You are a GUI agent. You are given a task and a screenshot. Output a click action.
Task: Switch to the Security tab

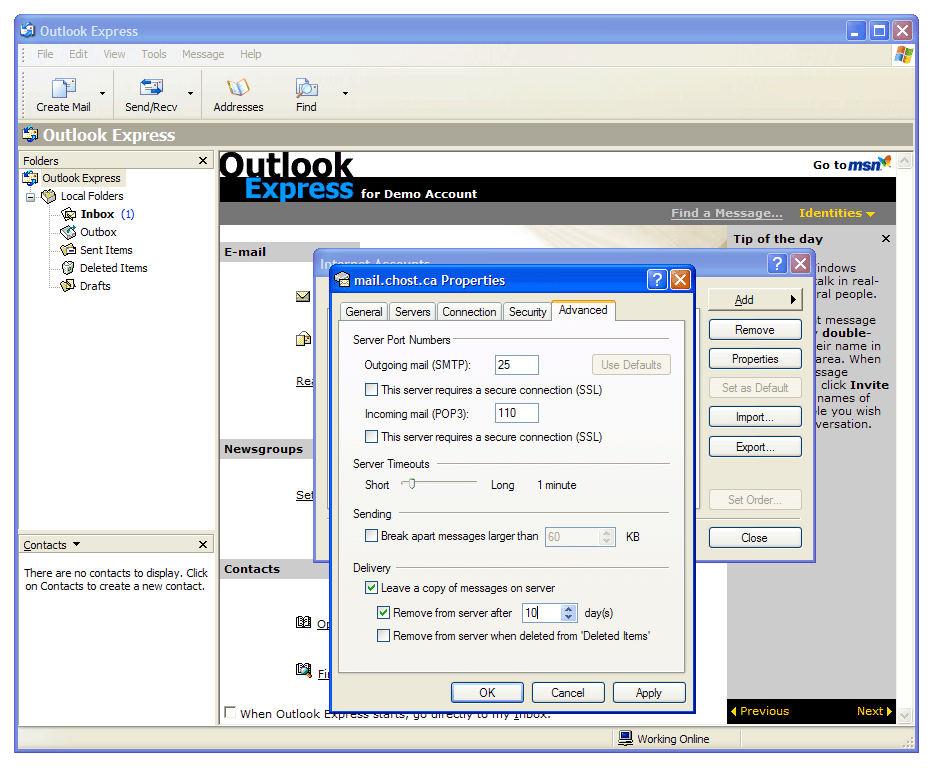coord(527,311)
